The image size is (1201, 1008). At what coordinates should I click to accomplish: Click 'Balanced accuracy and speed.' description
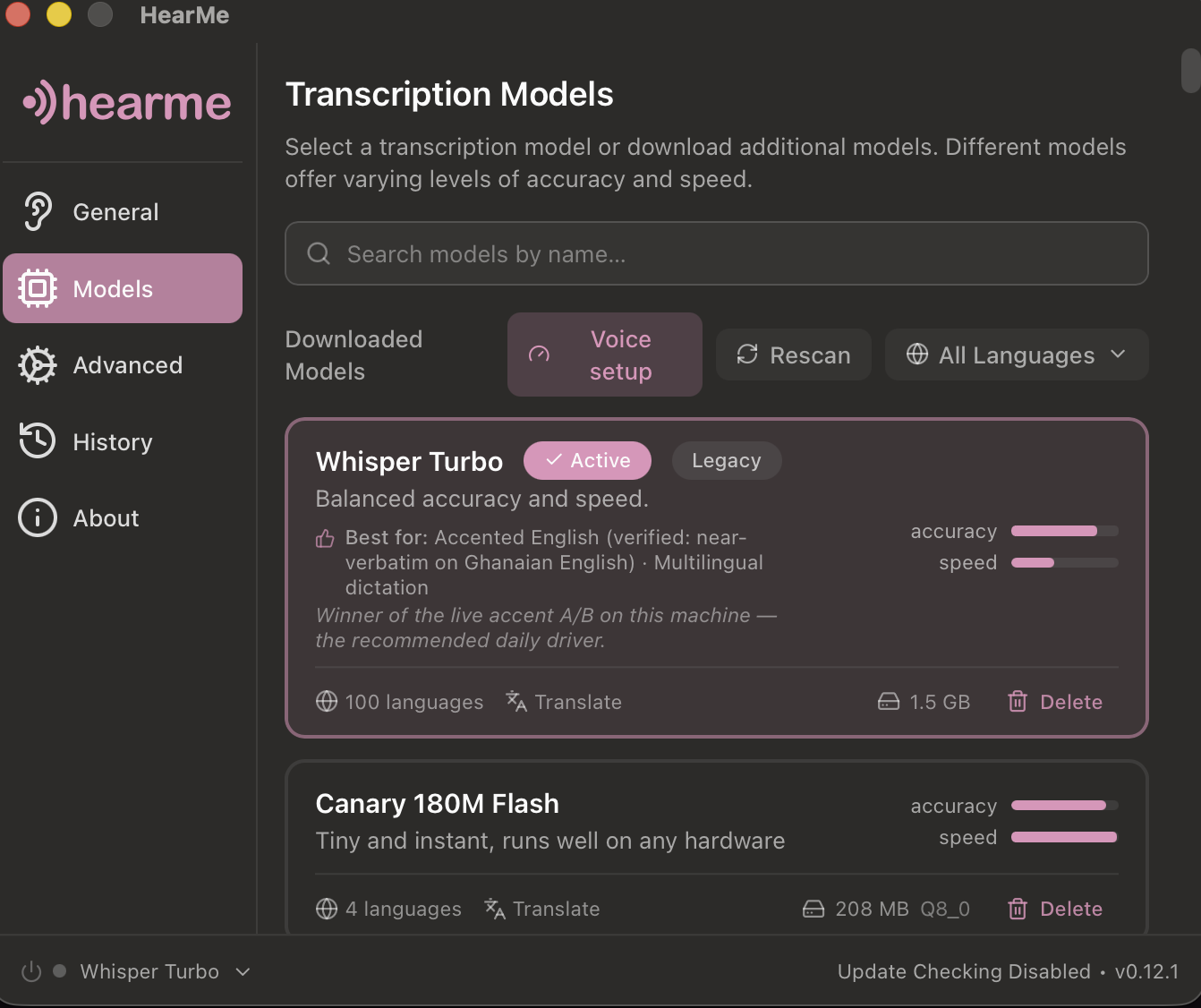click(482, 499)
